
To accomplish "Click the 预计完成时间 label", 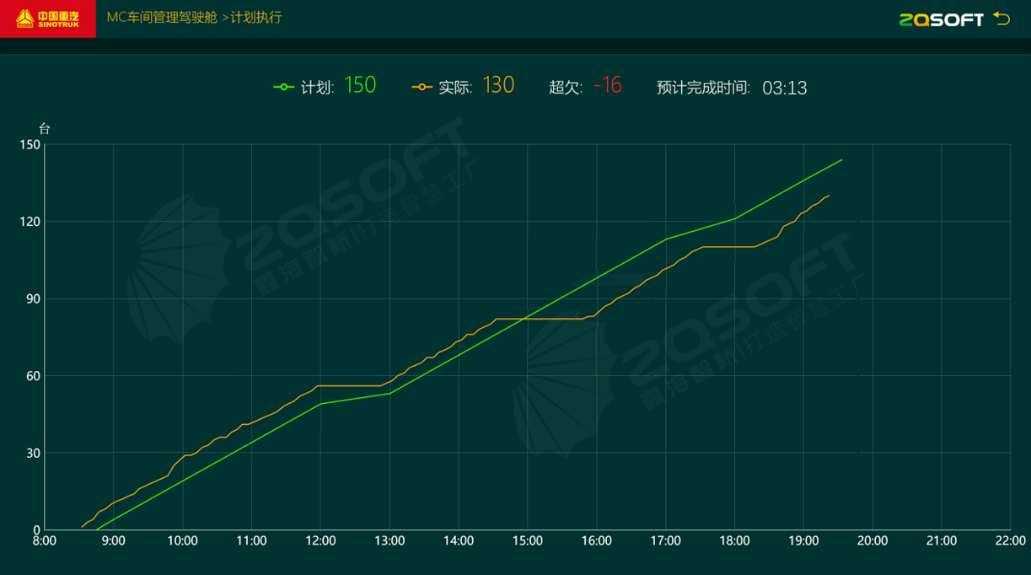I will point(703,88).
